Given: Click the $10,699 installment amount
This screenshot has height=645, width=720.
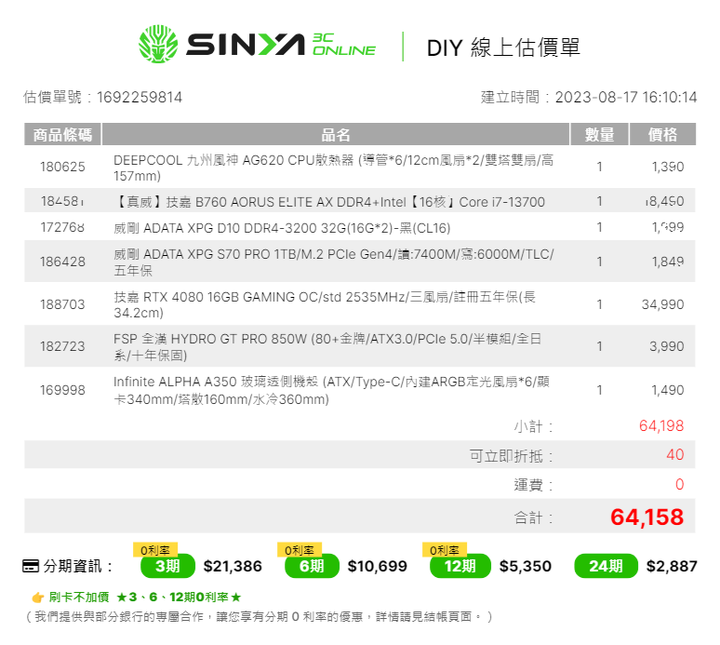Looking at the screenshot, I should point(377,566).
